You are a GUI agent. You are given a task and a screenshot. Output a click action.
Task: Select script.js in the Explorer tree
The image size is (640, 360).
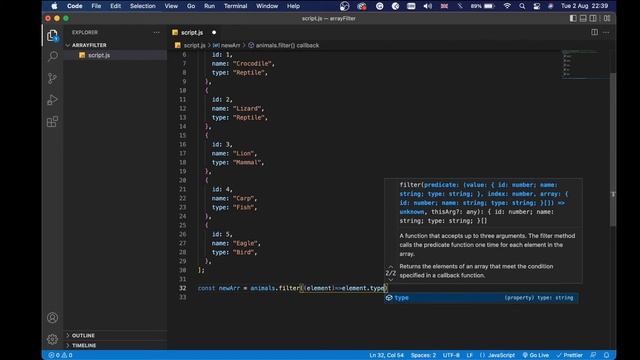[99, 55]
